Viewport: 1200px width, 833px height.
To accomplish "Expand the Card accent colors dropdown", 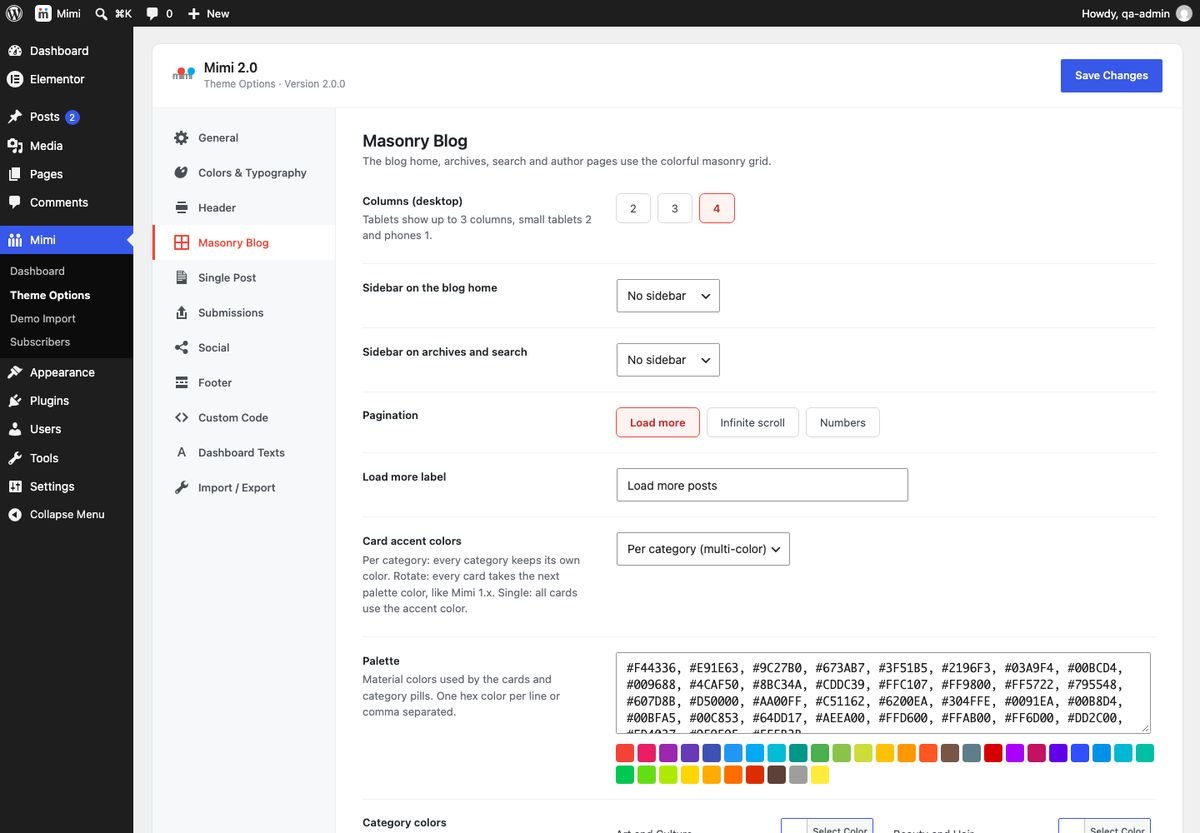I will pyautogui.click(x=703, y=549).
